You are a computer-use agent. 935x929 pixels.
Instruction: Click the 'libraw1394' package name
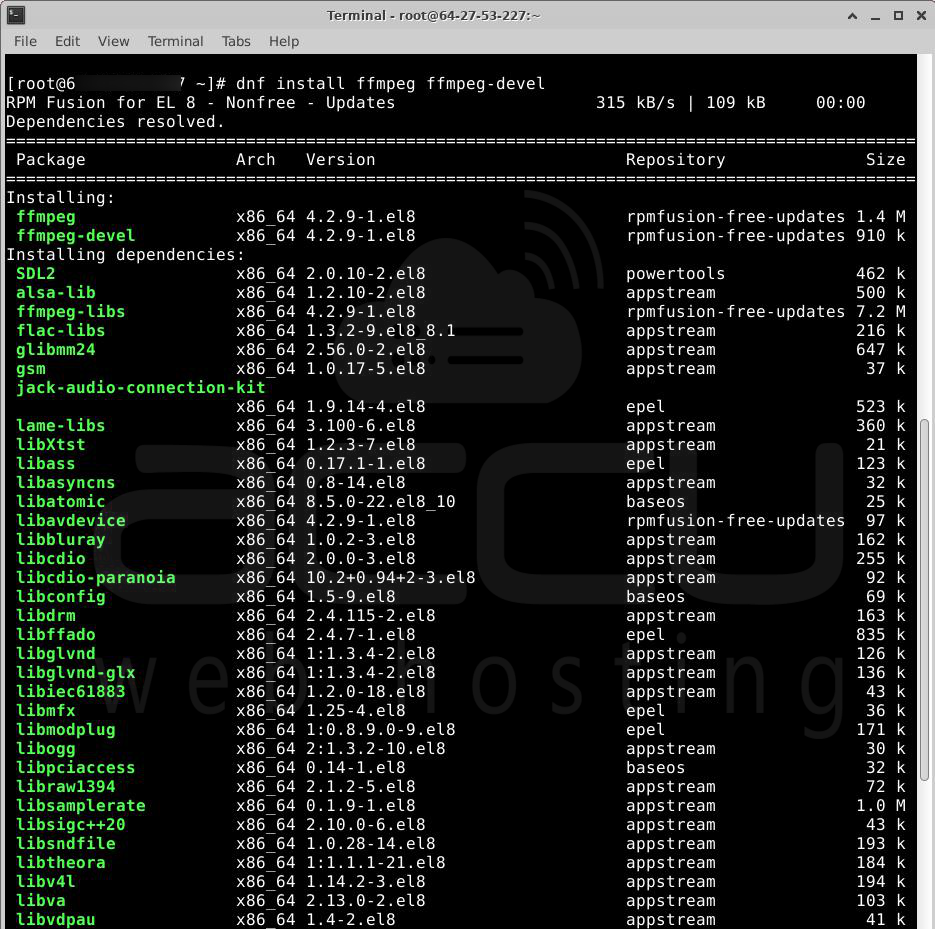(66, 786)
